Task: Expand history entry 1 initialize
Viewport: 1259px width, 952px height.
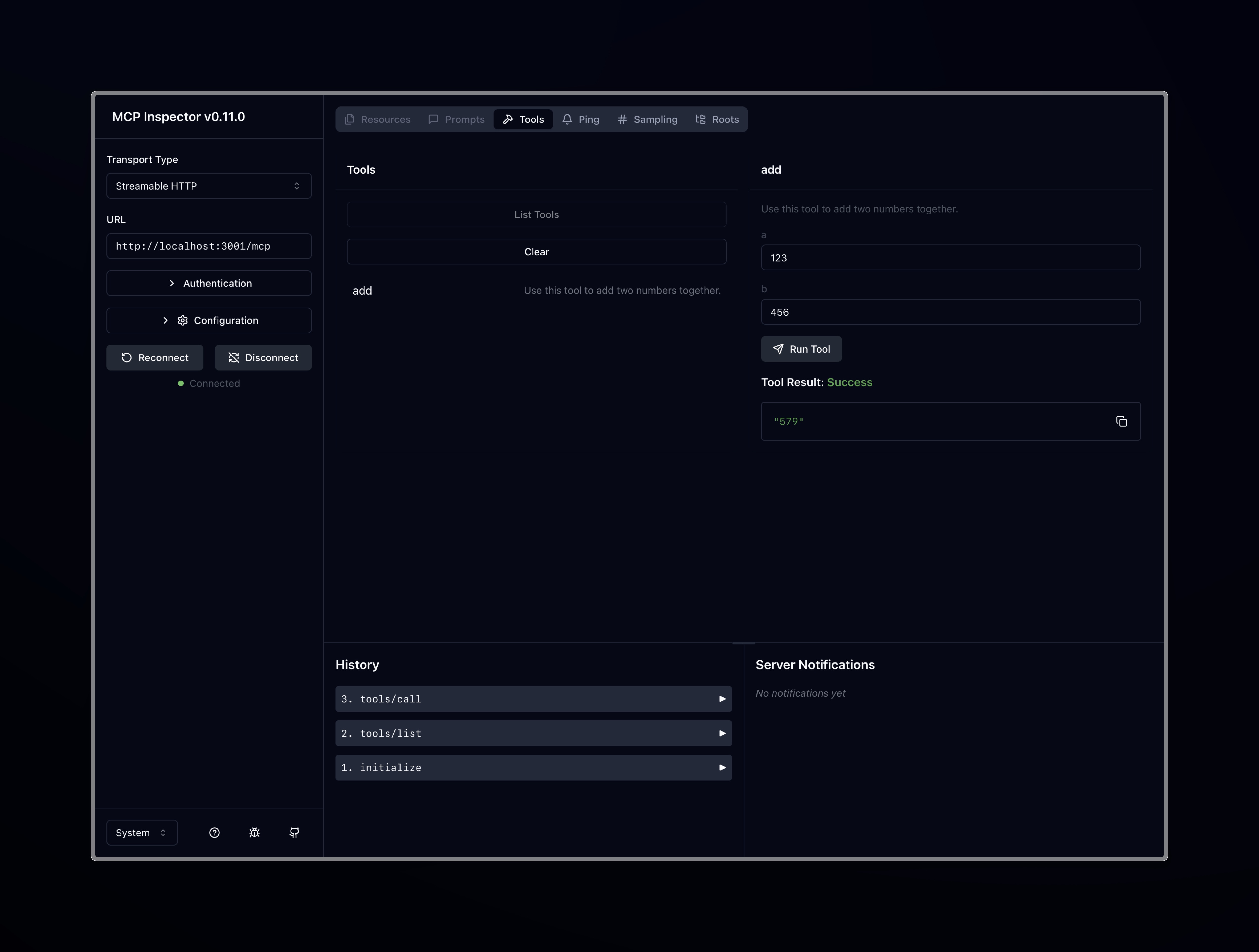Action: tap(533, 768)
